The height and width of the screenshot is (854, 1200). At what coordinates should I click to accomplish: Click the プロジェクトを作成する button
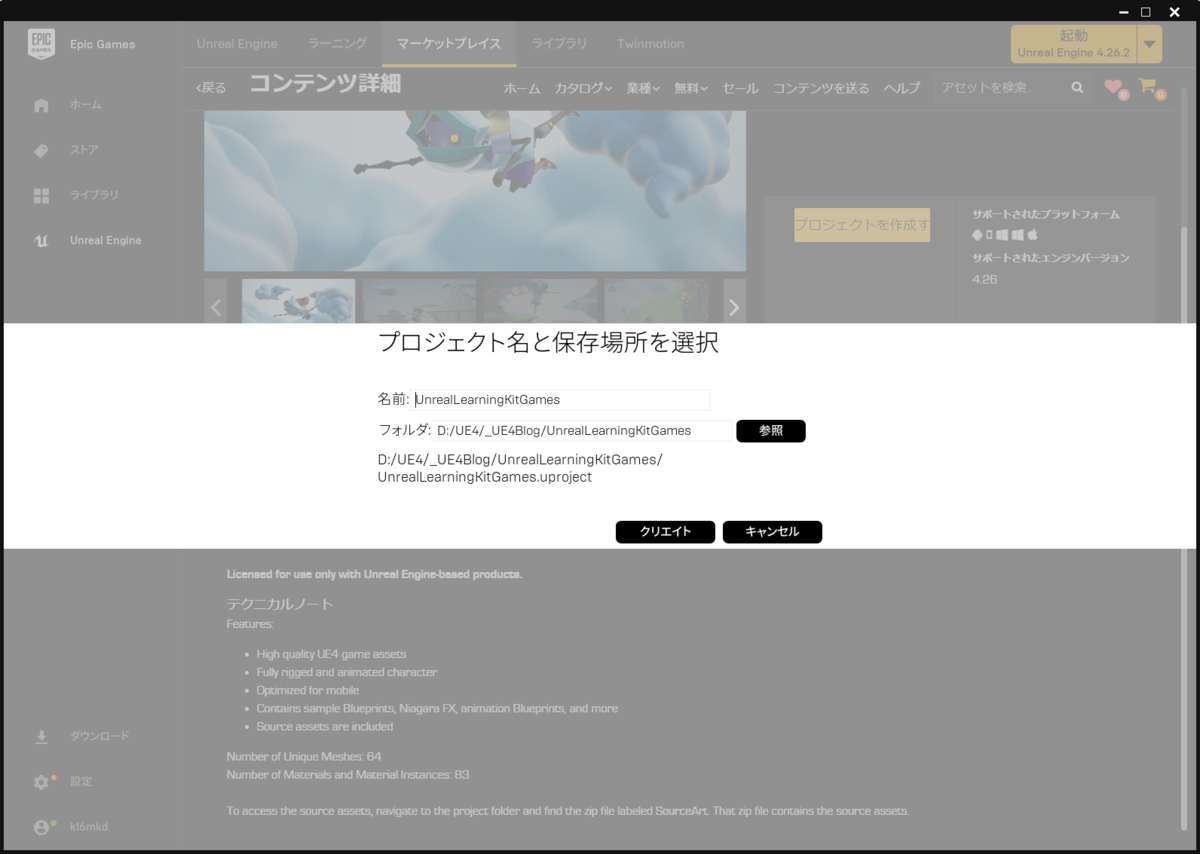tap(862, 225)
